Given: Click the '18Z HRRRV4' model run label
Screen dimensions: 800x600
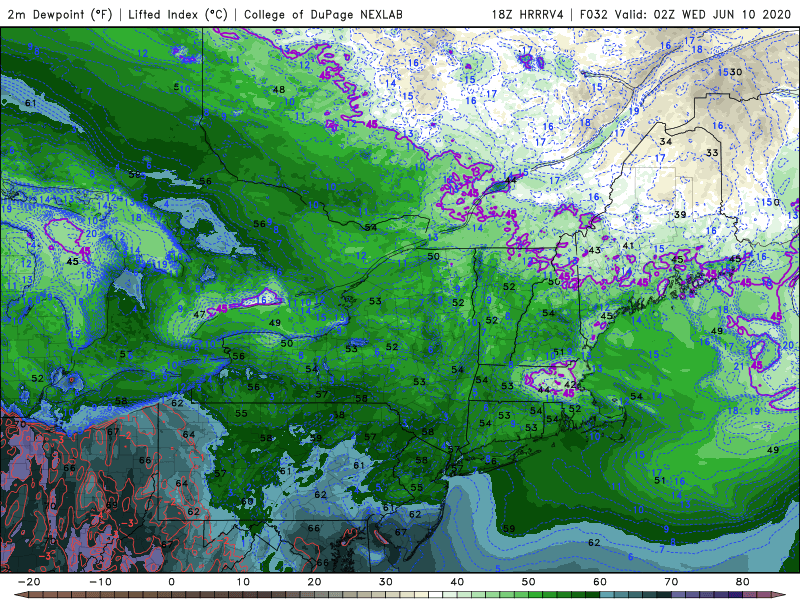Looking at the screenshot, I should [527, 14].
